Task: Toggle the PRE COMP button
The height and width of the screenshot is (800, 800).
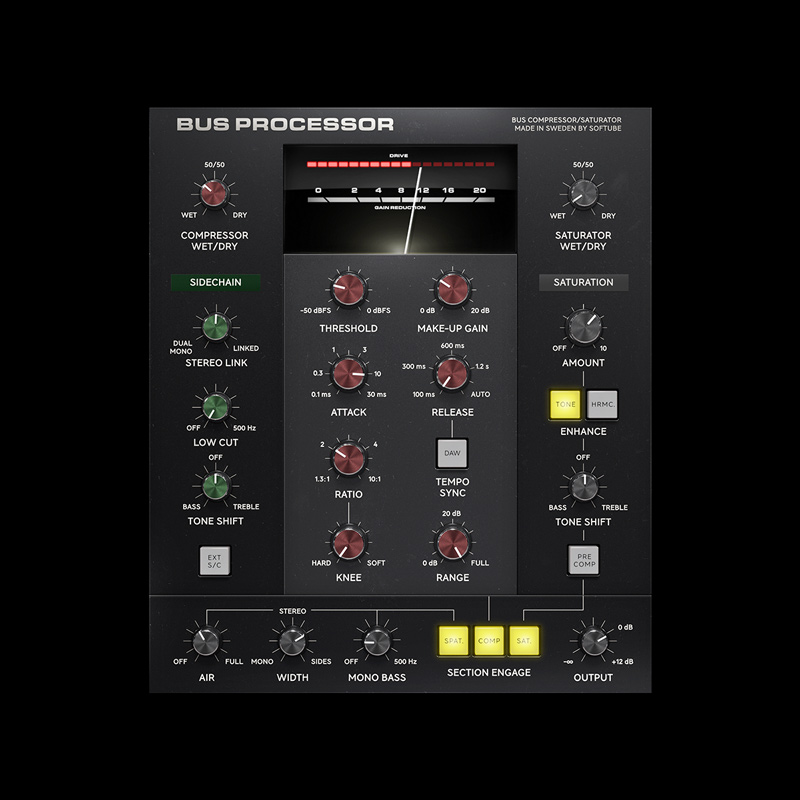Action: click(x=583, y=560)
